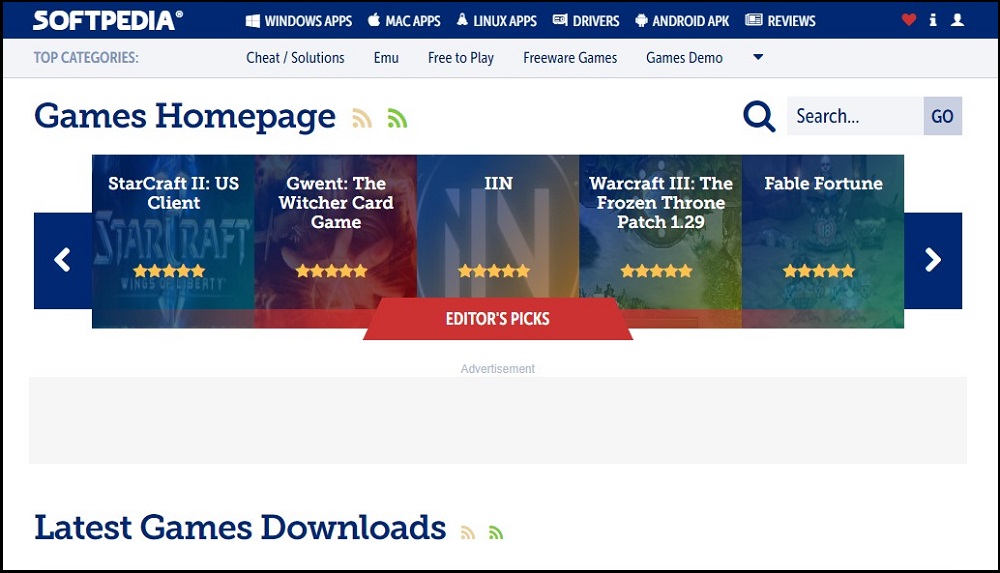Click the star rating under IIN

coord(494,271)
